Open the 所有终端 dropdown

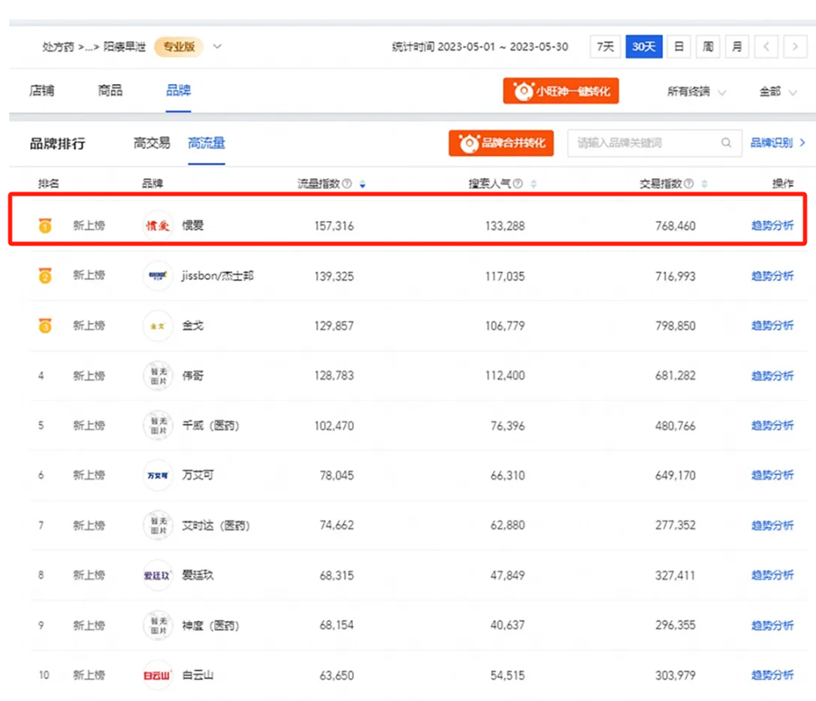pyautogui.click(x=696, y=92)
